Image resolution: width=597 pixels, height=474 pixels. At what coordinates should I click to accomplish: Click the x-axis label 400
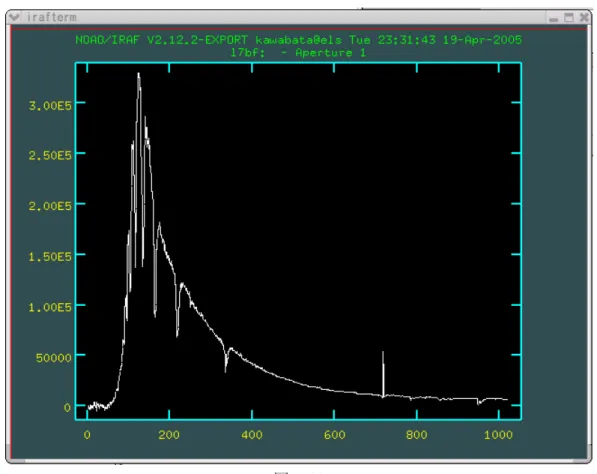click(252, 434)
